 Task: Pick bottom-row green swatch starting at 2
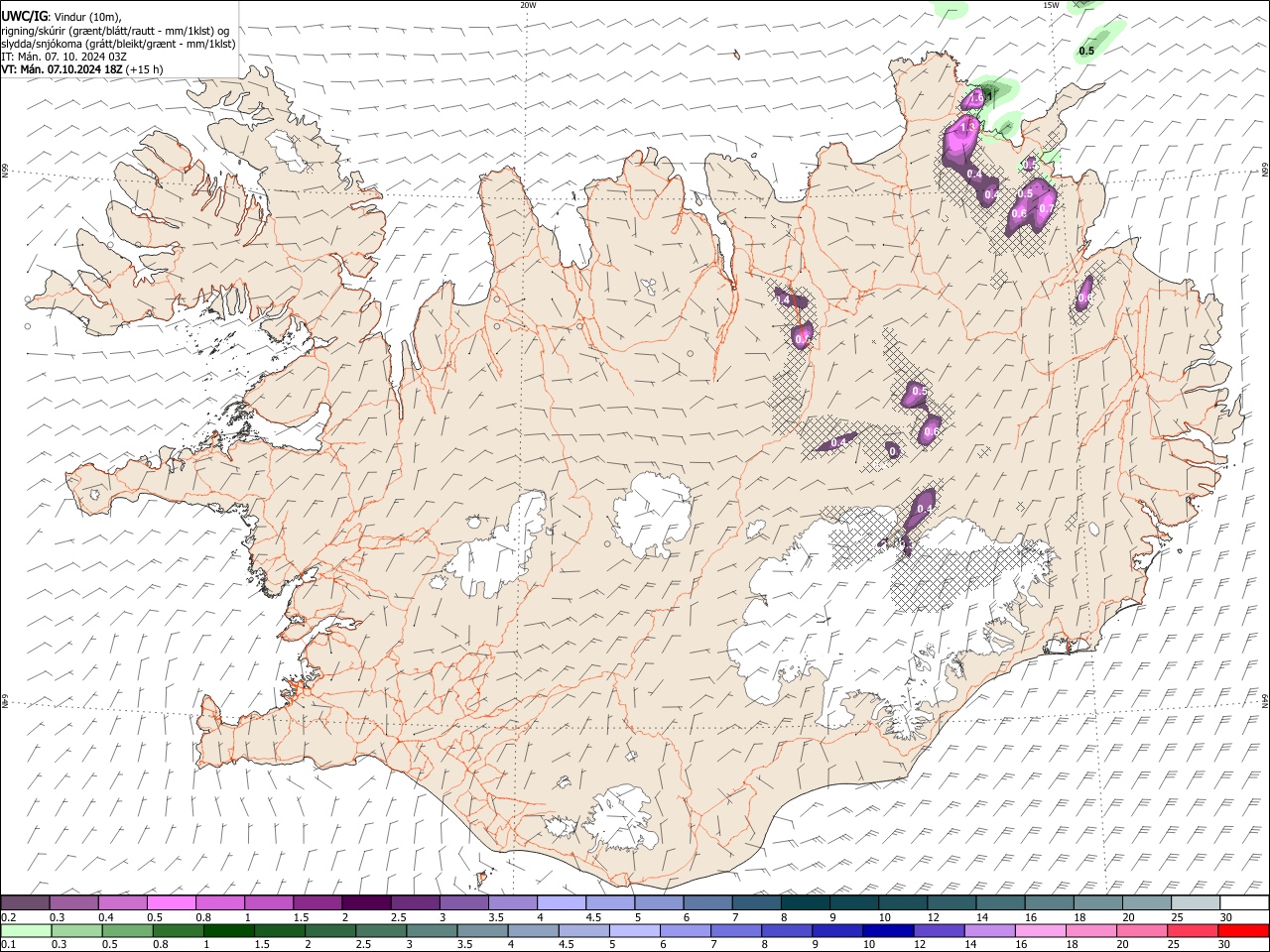[329, 930]
